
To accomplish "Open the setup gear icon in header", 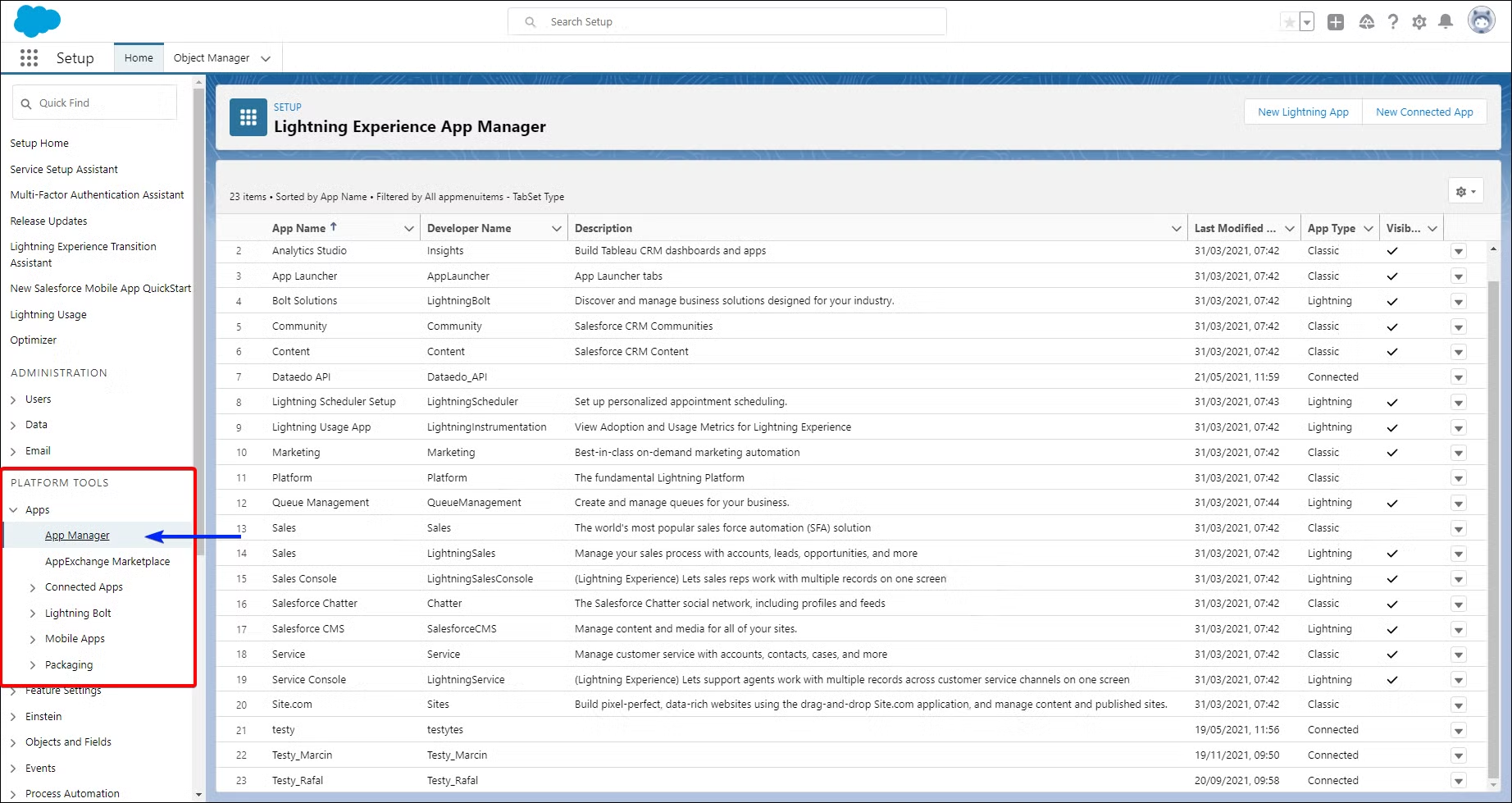I will 1419,22.
